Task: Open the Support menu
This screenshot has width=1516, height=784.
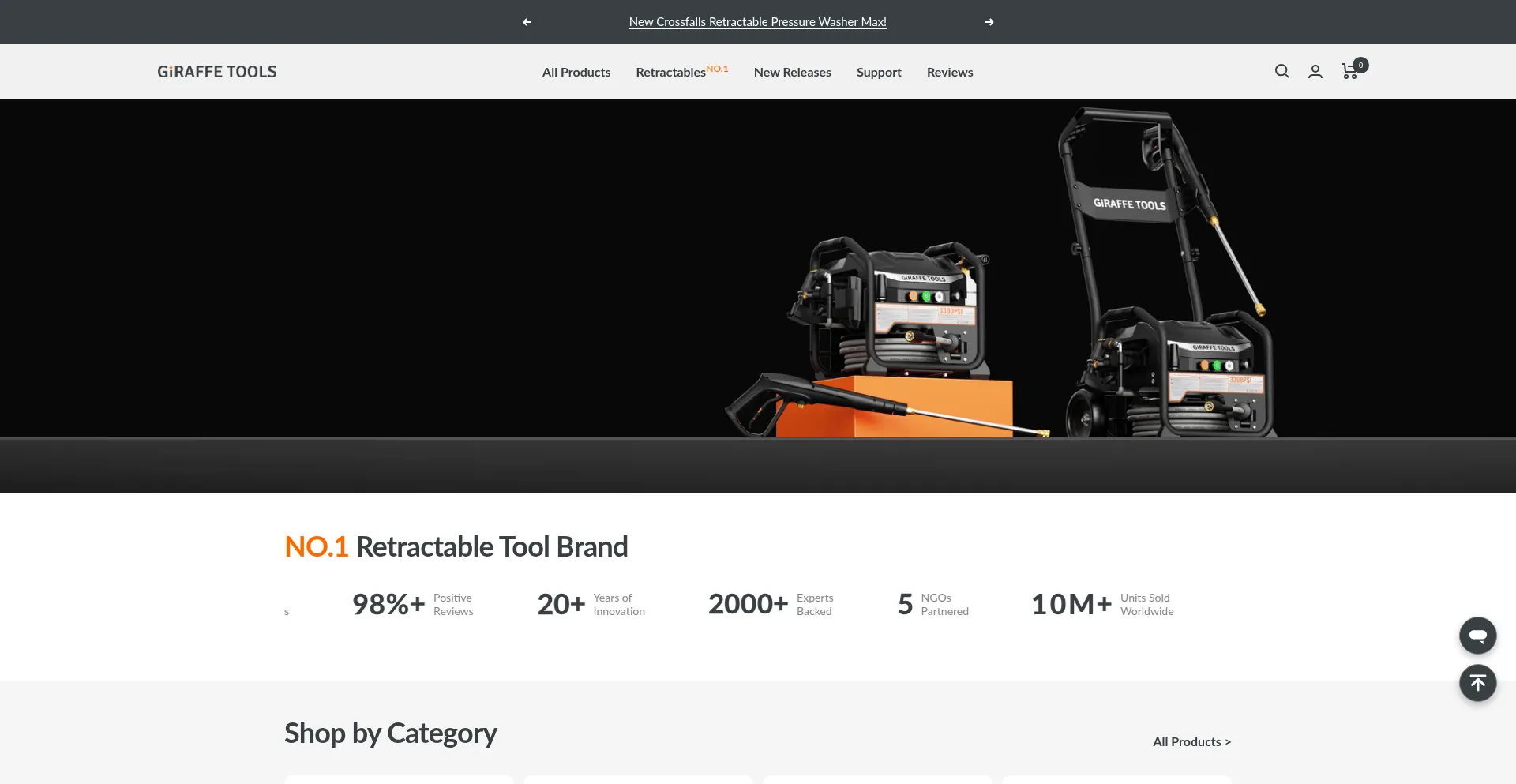Action: tap(879, 72)
